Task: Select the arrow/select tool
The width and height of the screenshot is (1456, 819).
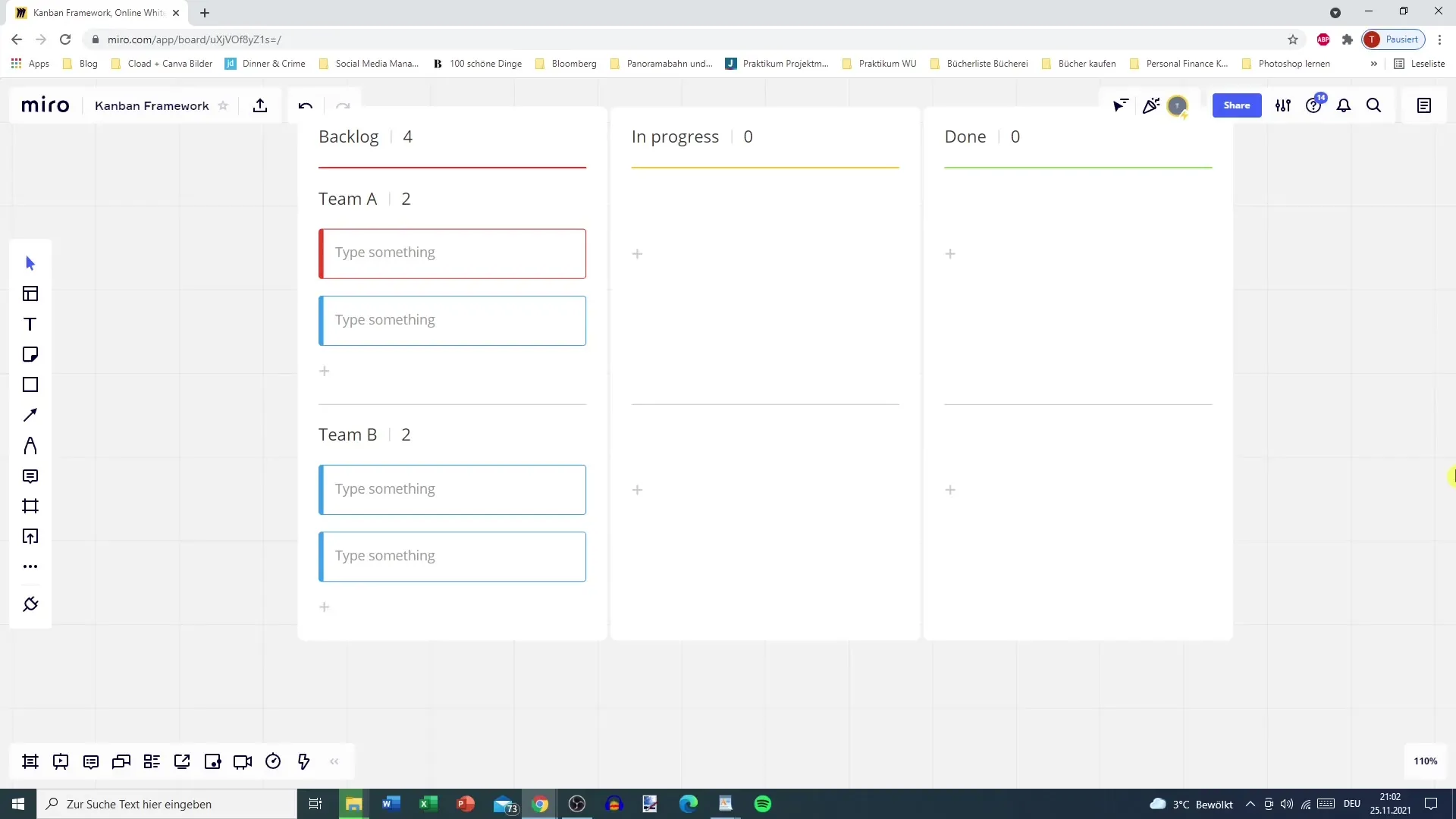Action: pyautogui.click(x=29, y=262)
